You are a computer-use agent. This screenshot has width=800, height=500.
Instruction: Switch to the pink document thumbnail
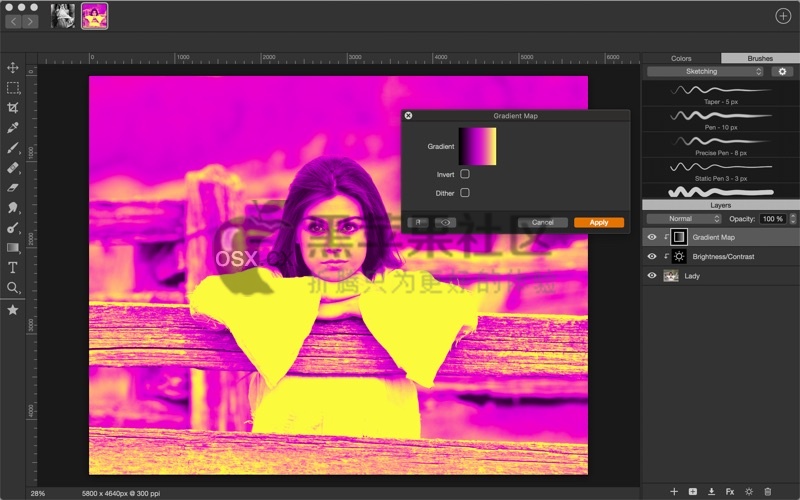tap(94, 16)
